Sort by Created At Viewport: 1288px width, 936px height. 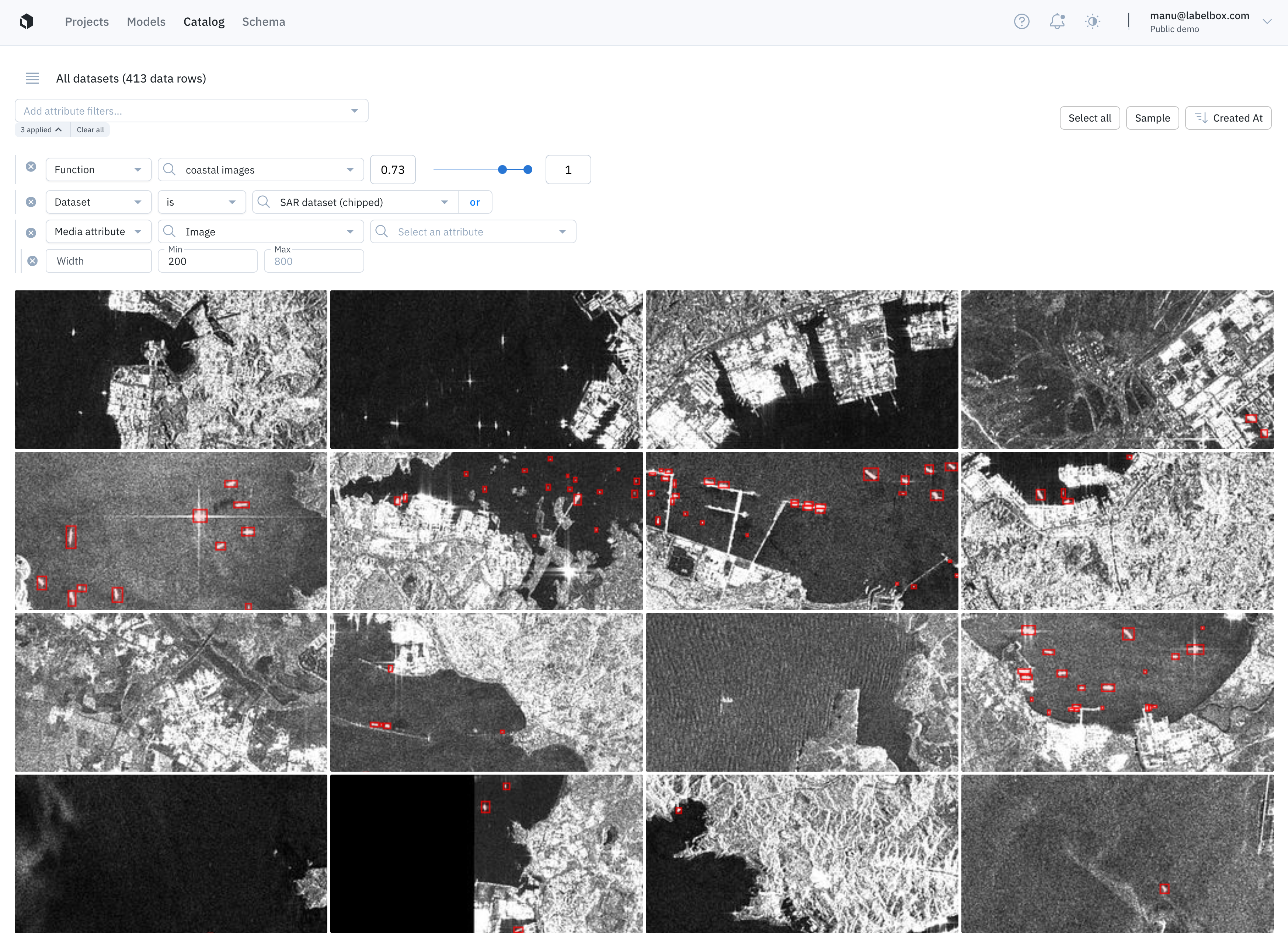(x=1228, y=118)
